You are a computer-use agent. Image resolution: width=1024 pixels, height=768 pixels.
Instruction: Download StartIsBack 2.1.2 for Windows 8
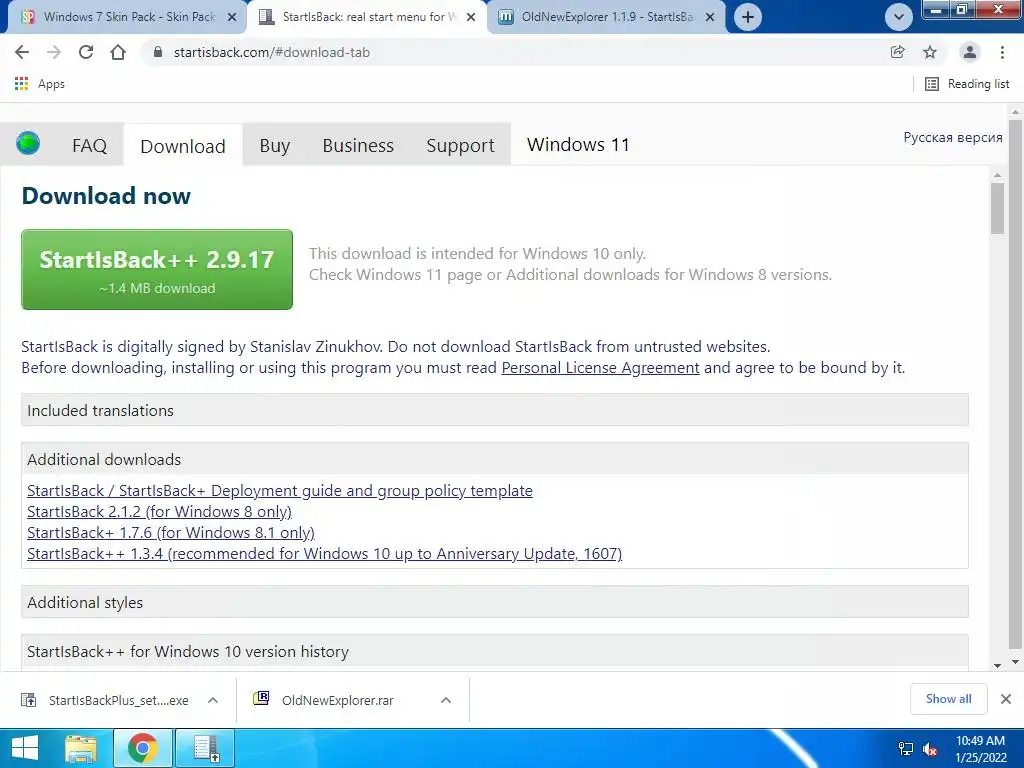click(x=159, y=511)
